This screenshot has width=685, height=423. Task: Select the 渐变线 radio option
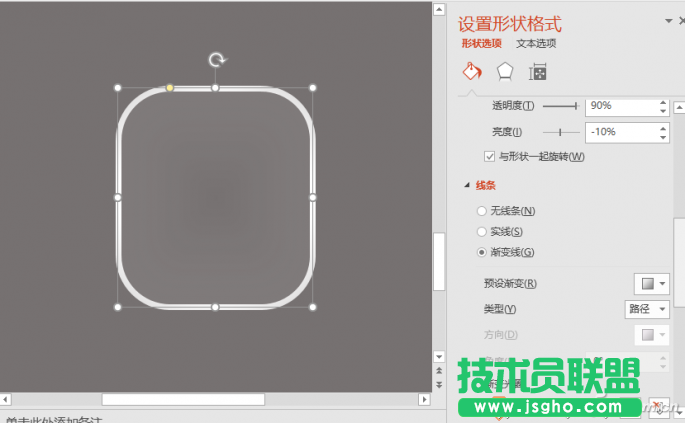[483, 252]
